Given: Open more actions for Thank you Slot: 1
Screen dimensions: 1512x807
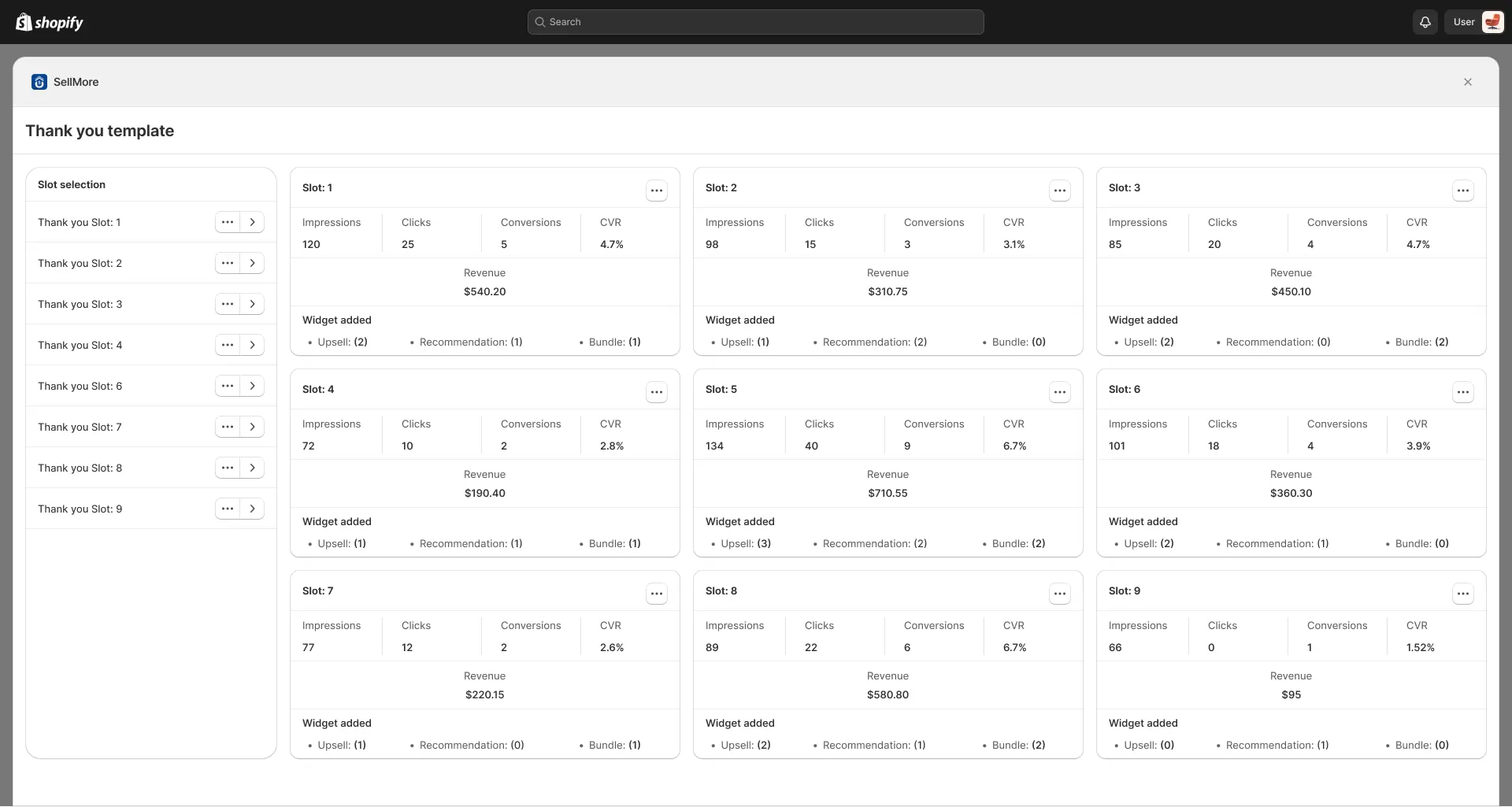Looking at the screenshot, I should (x=228, y=222).
